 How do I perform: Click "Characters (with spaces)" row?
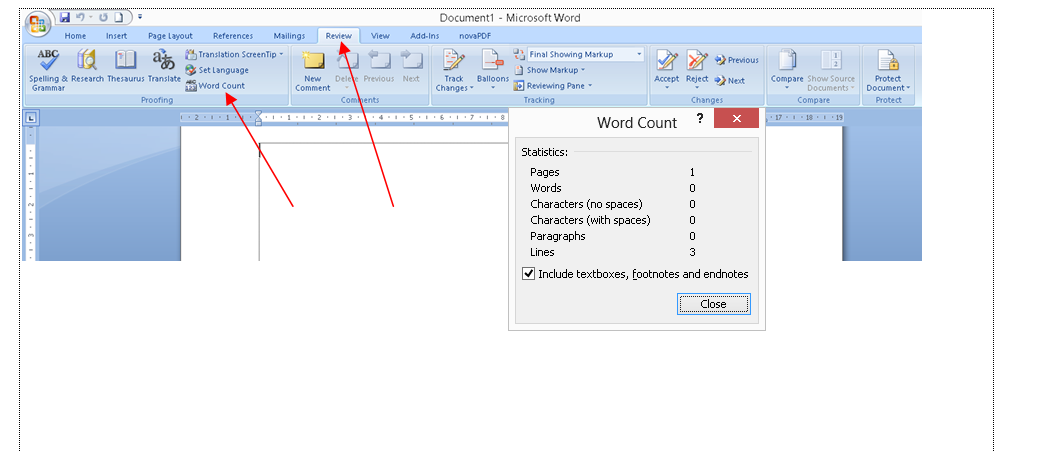click(613, 220)
